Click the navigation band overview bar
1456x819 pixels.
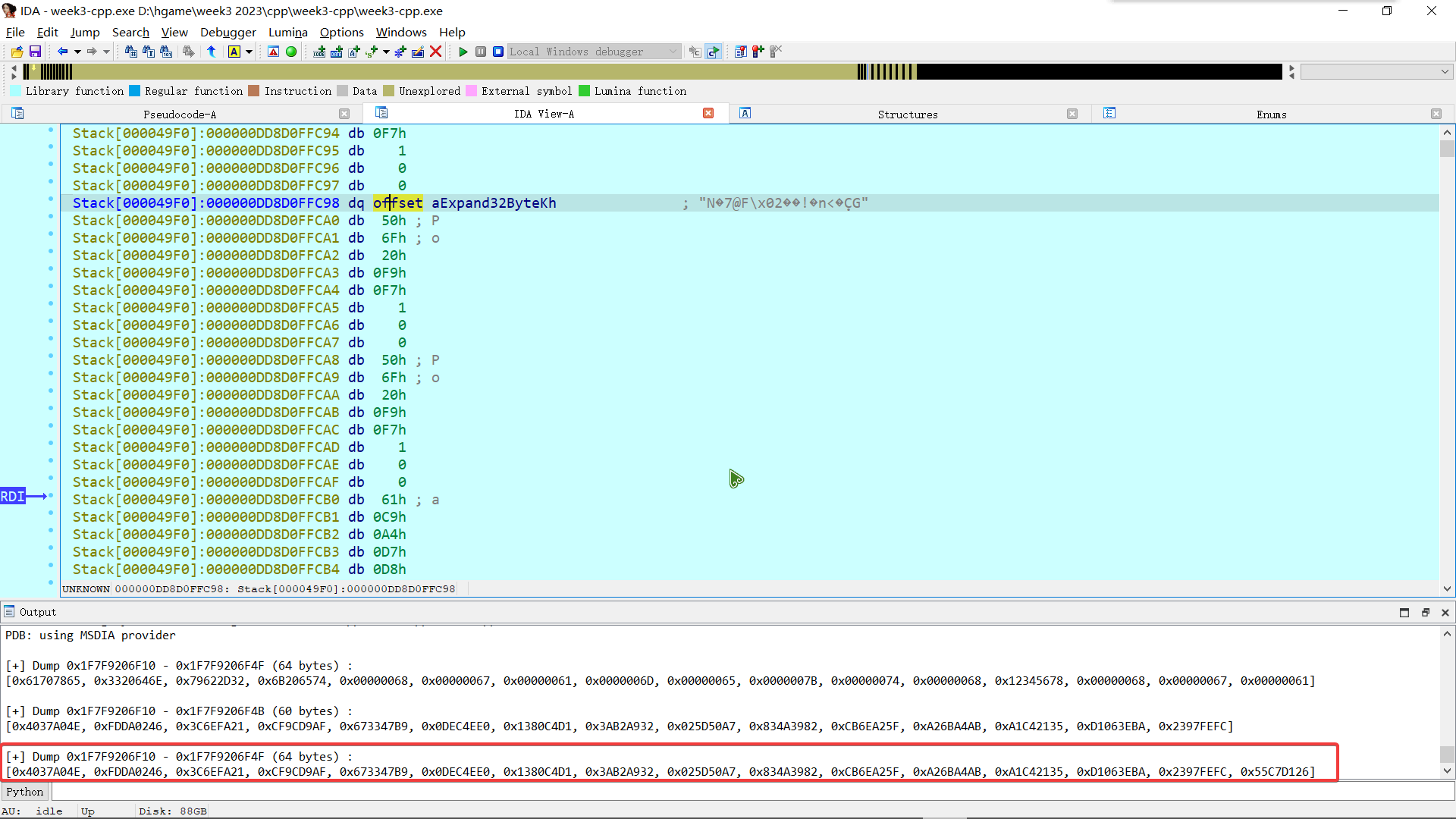point(652,71)
